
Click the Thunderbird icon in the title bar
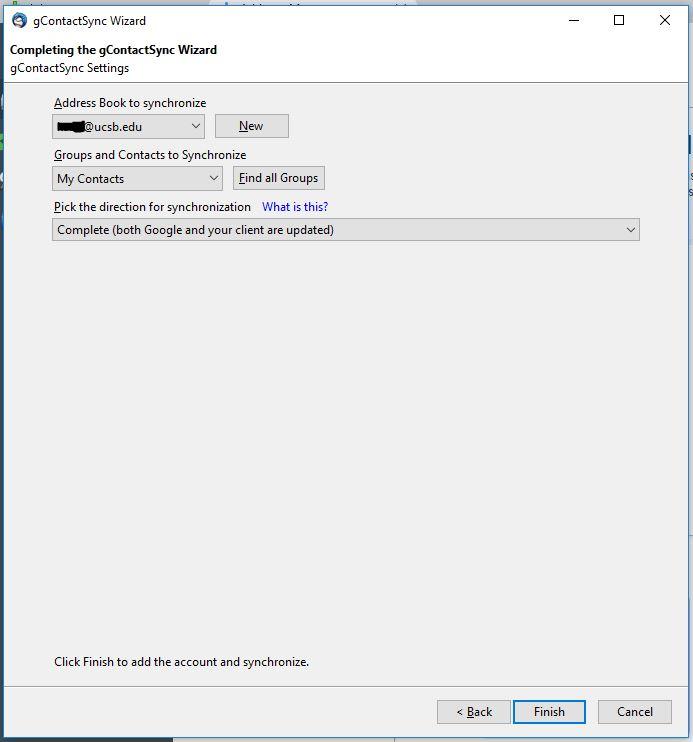(19, 20)
